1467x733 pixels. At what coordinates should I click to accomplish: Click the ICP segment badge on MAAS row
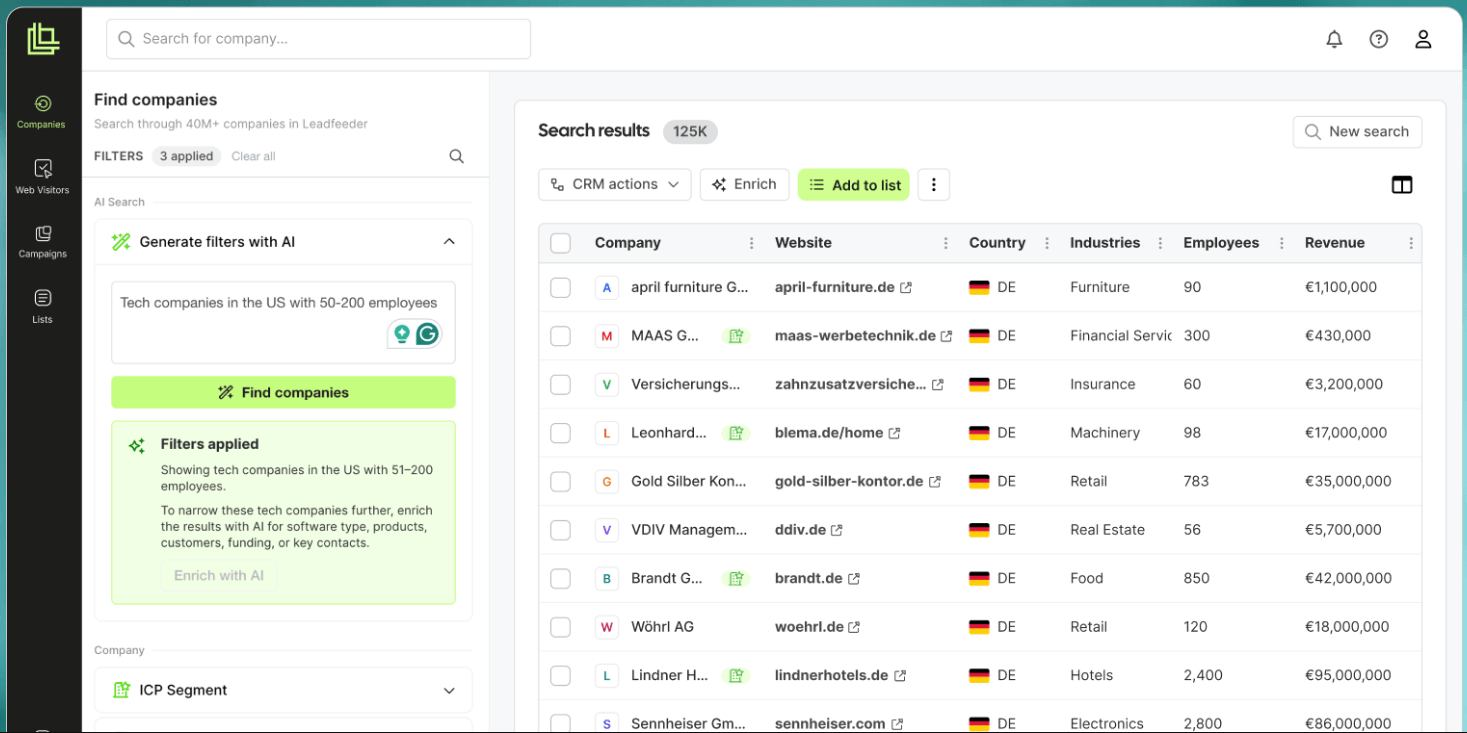point(736,336)
